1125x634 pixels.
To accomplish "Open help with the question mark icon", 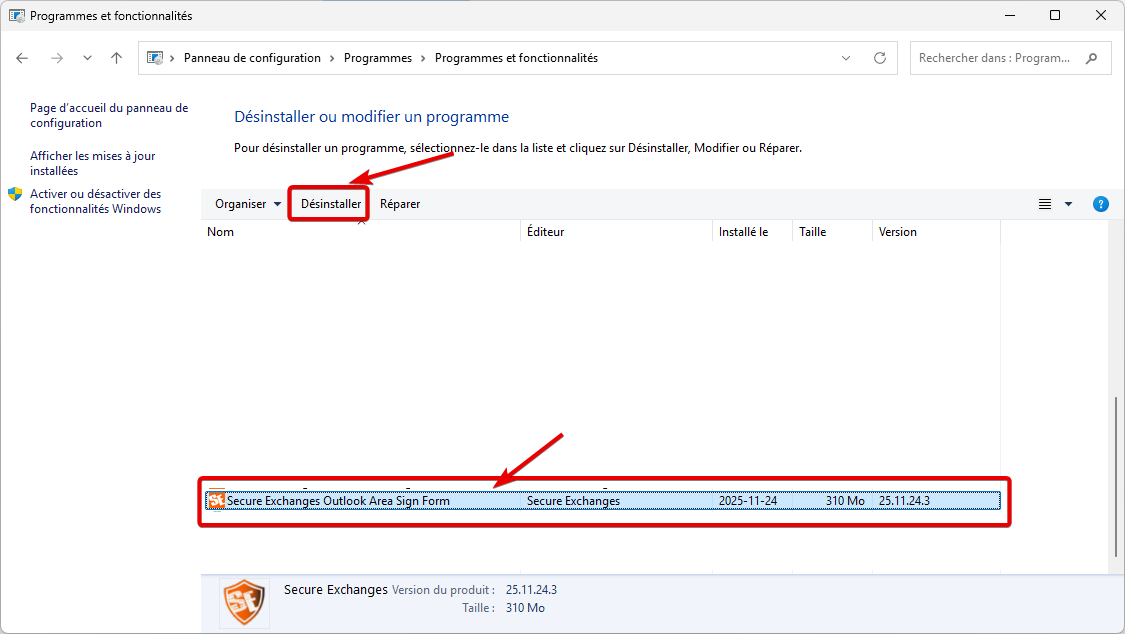I will [x=1101, y=204].
